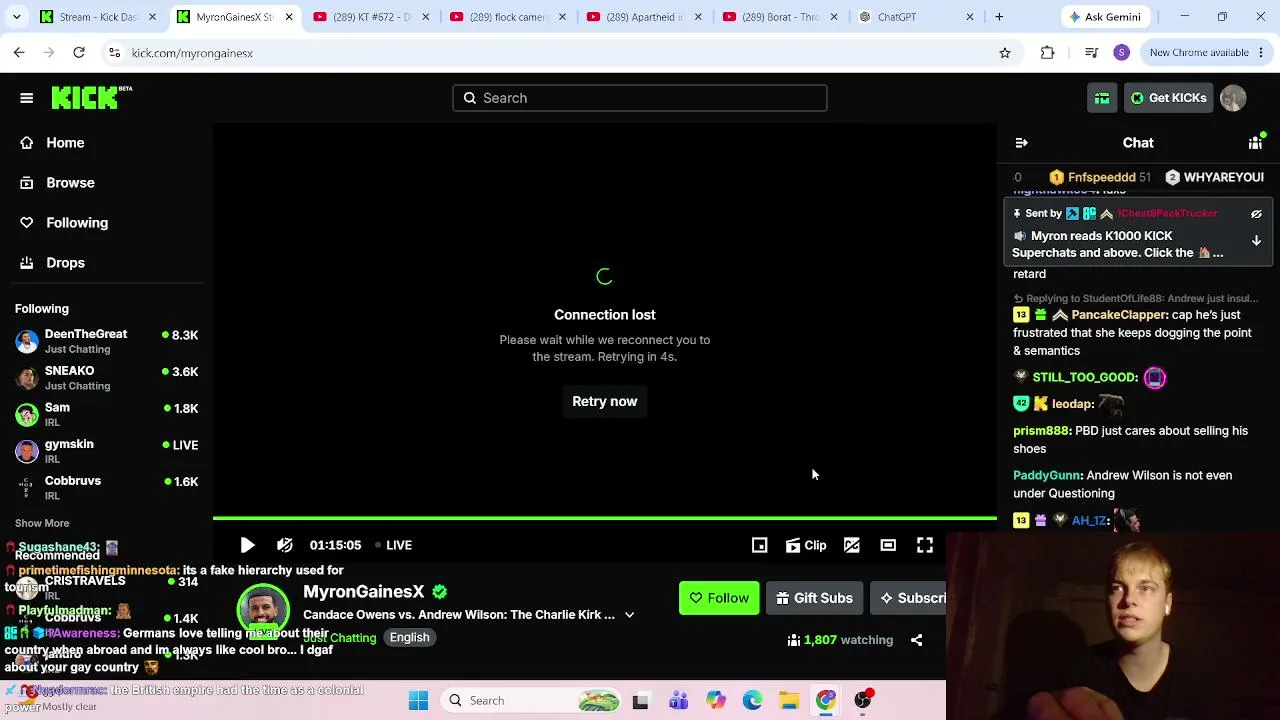Hide the pinned chat message
This screenshot has height=720, width=1280.
1257,214
